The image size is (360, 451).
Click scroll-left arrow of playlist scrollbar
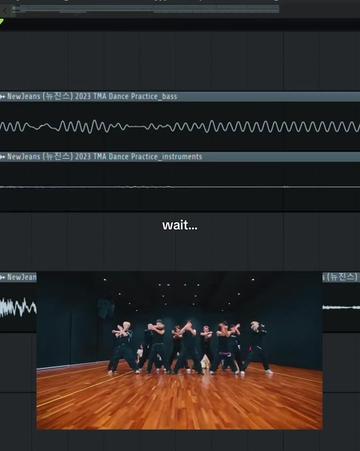[5, 11]
